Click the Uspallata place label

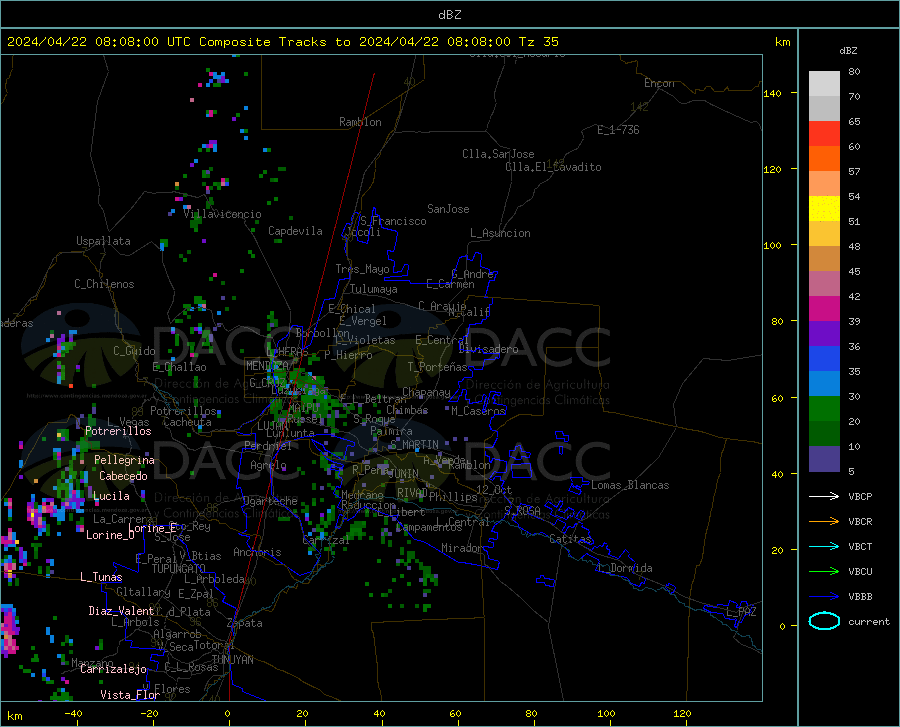pos(103,241)
